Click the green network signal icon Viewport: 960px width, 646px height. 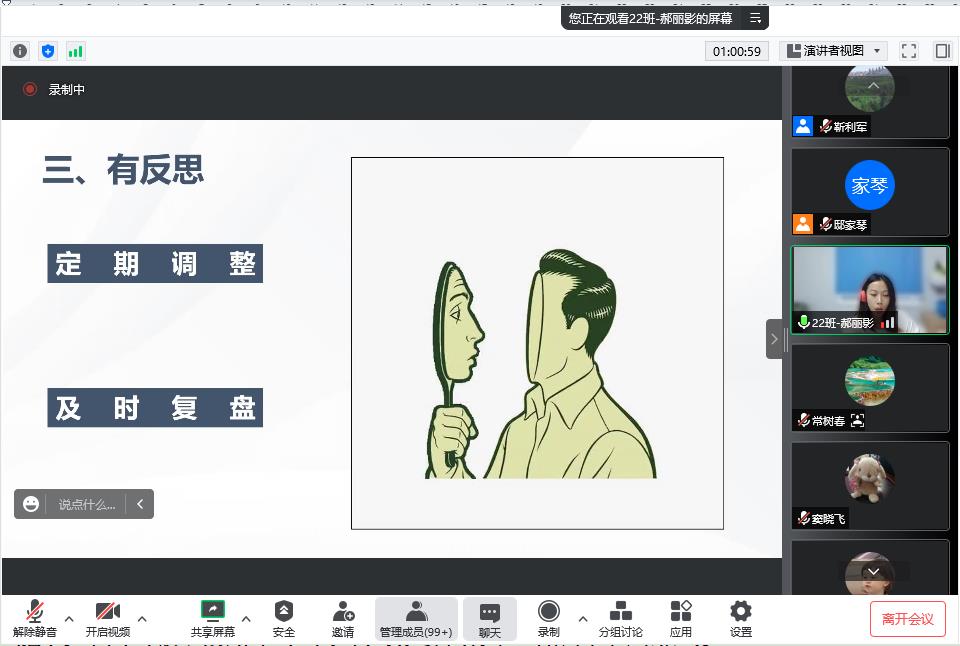tap(76, 51)
